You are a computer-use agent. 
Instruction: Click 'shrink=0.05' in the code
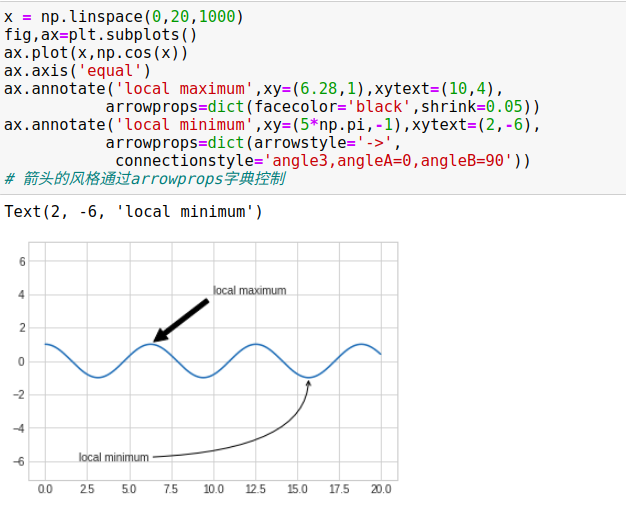472,107
